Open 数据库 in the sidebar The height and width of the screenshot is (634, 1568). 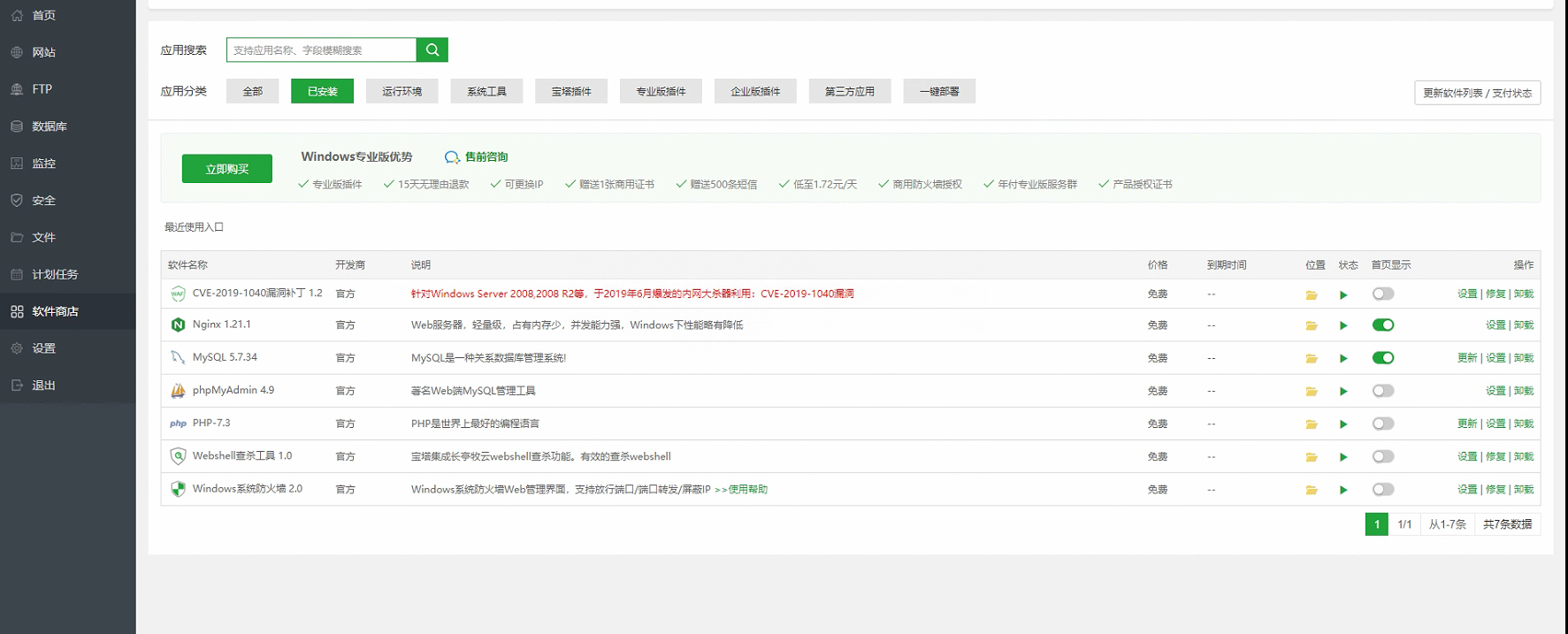coord(68,126)
